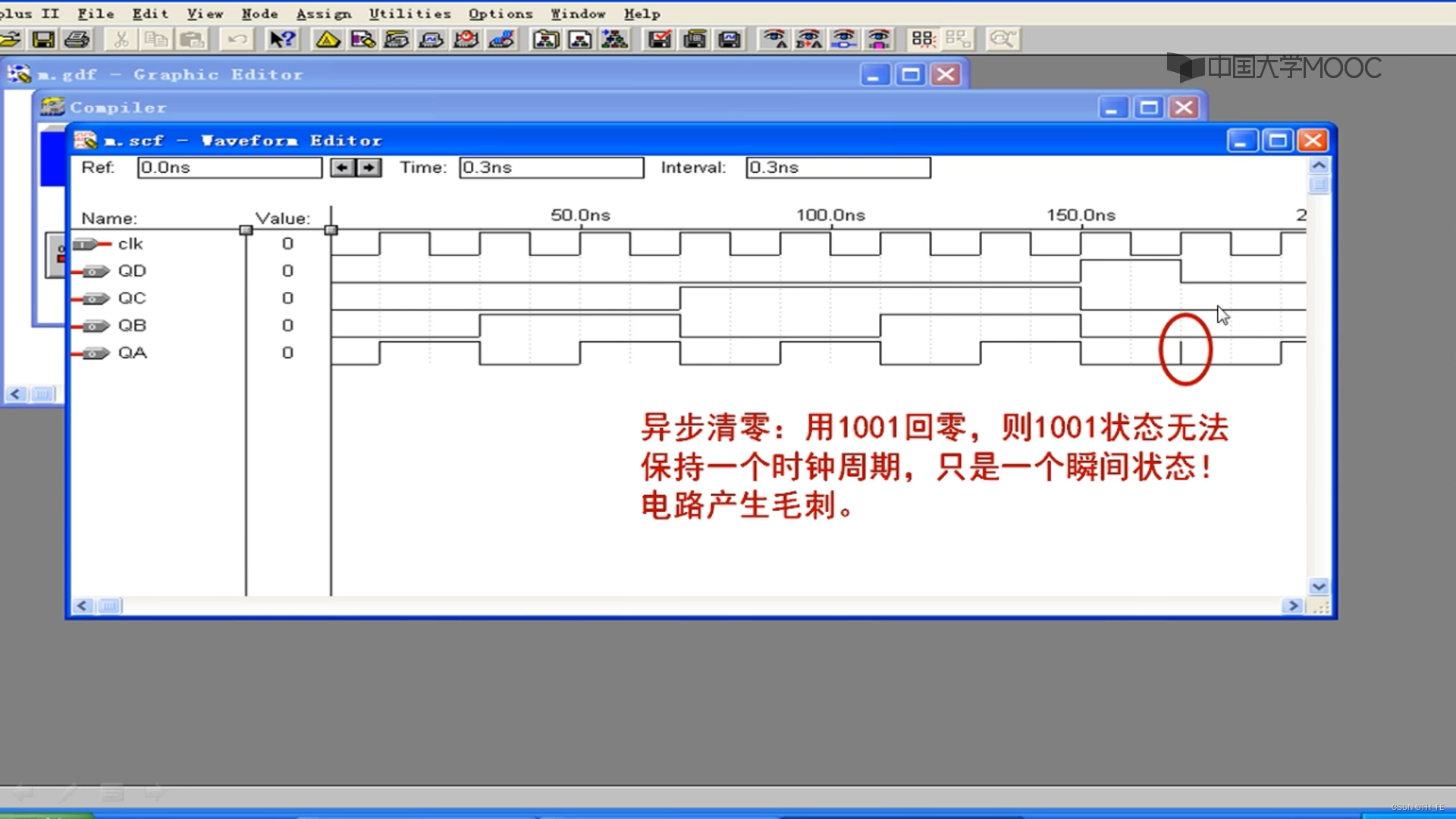Screen dimensions: 1456x819
Task: Click the Graphic Editor window title bar
Action: pos(485,74)
